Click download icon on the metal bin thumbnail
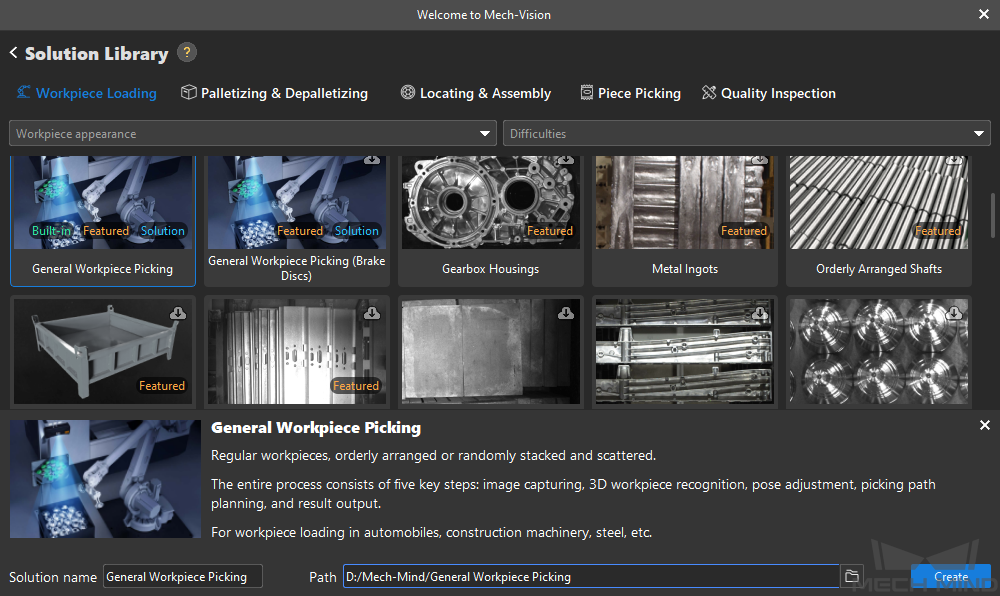The height and width of the screenshot is (596, 1000). tap(178, 313)
